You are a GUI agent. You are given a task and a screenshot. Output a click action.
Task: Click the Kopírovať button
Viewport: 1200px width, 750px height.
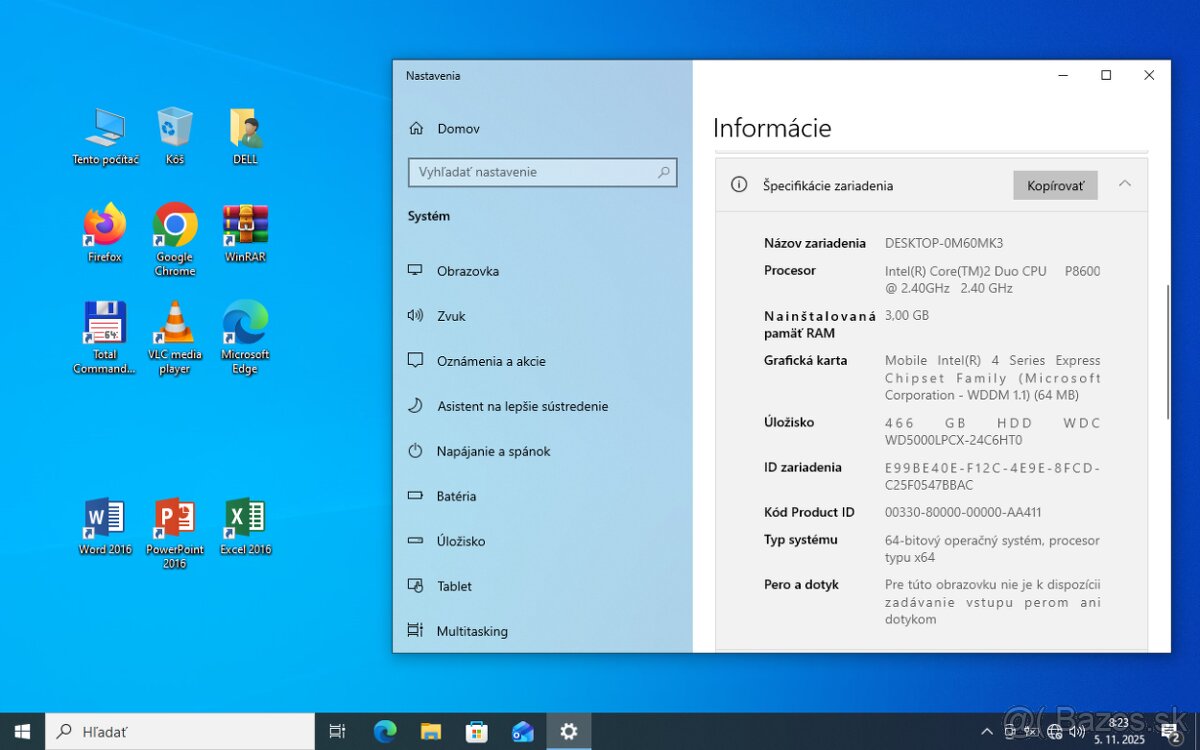coord(1055,185)
